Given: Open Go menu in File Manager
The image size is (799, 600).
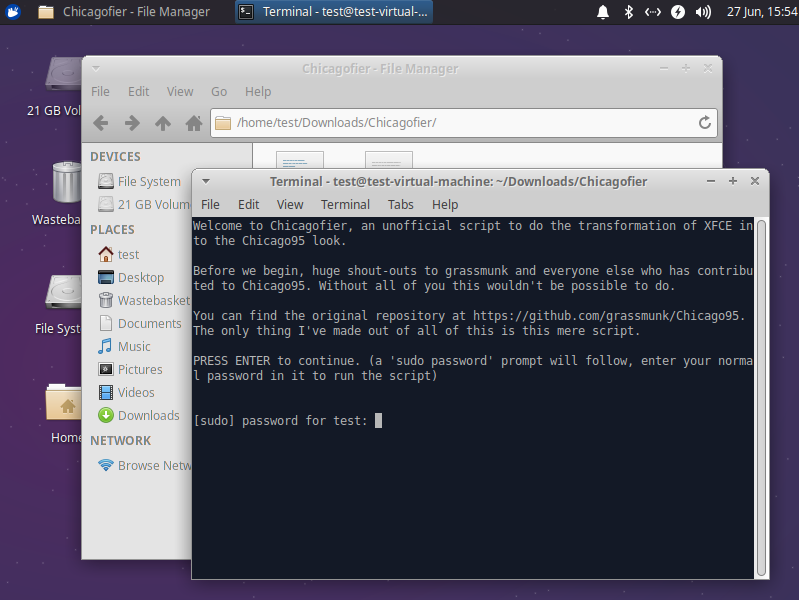Looking at the screenshot, I should [219, 92].
